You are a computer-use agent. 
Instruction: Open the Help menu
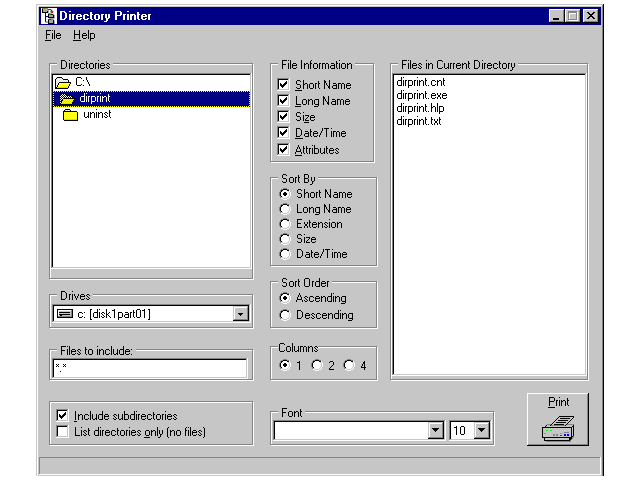[84, 35]
